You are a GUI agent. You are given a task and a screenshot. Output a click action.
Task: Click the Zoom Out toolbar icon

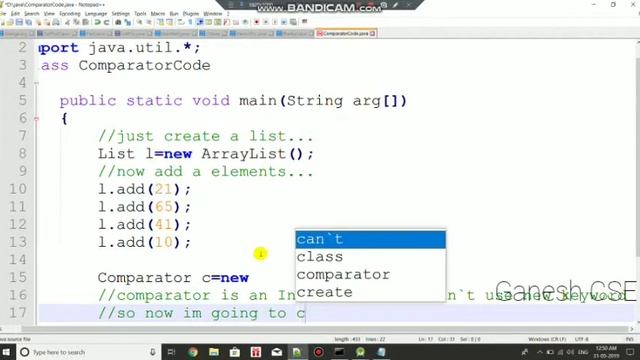coord(149,22)
